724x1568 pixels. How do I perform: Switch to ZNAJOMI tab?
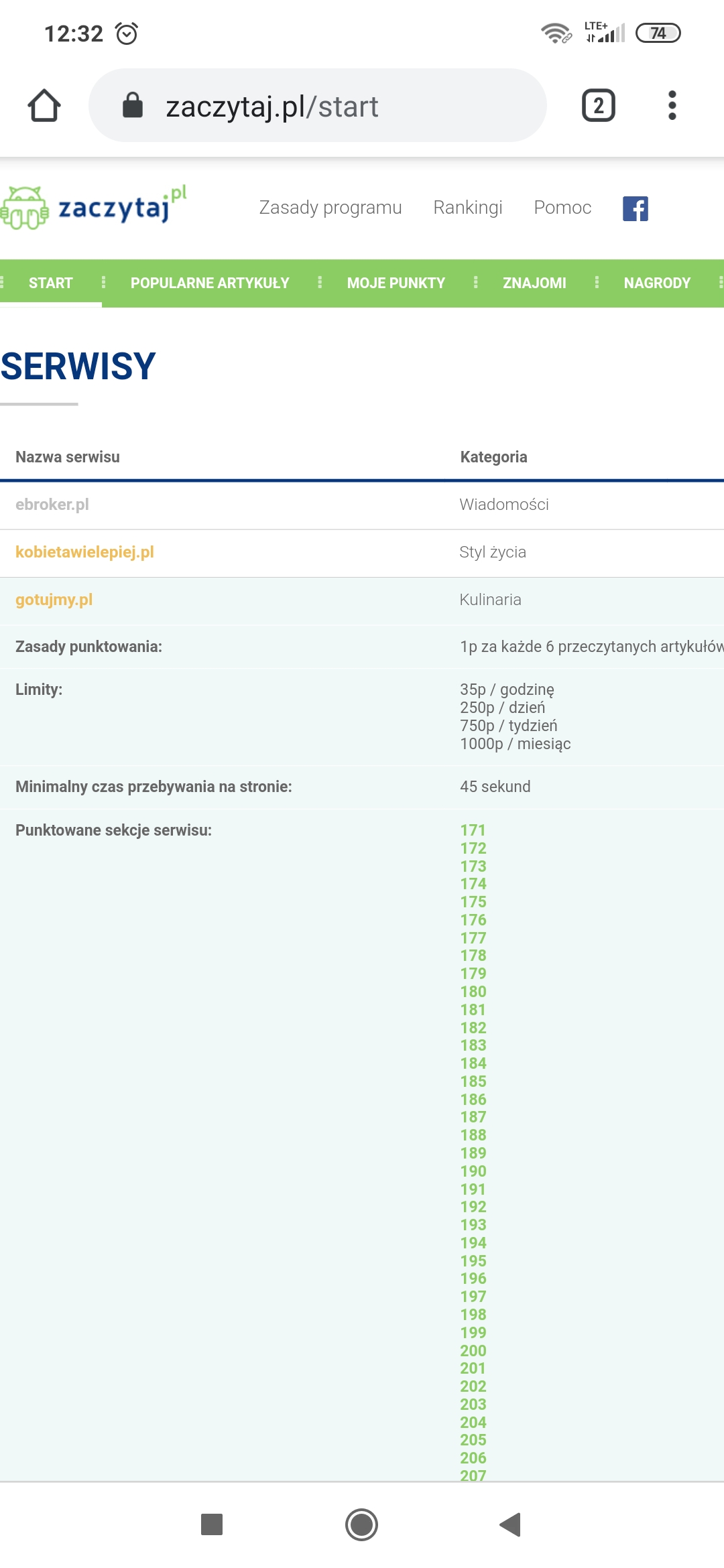tap(534, 283)
